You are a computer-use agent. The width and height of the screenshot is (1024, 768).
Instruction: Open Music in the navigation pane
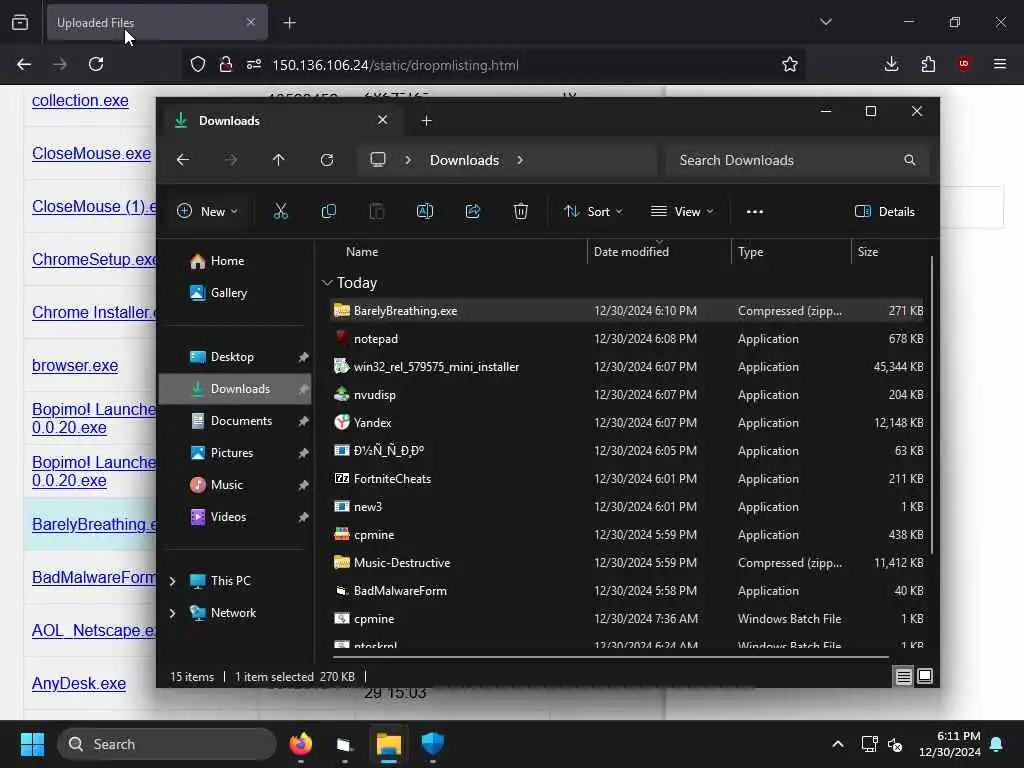coord(235,485)
